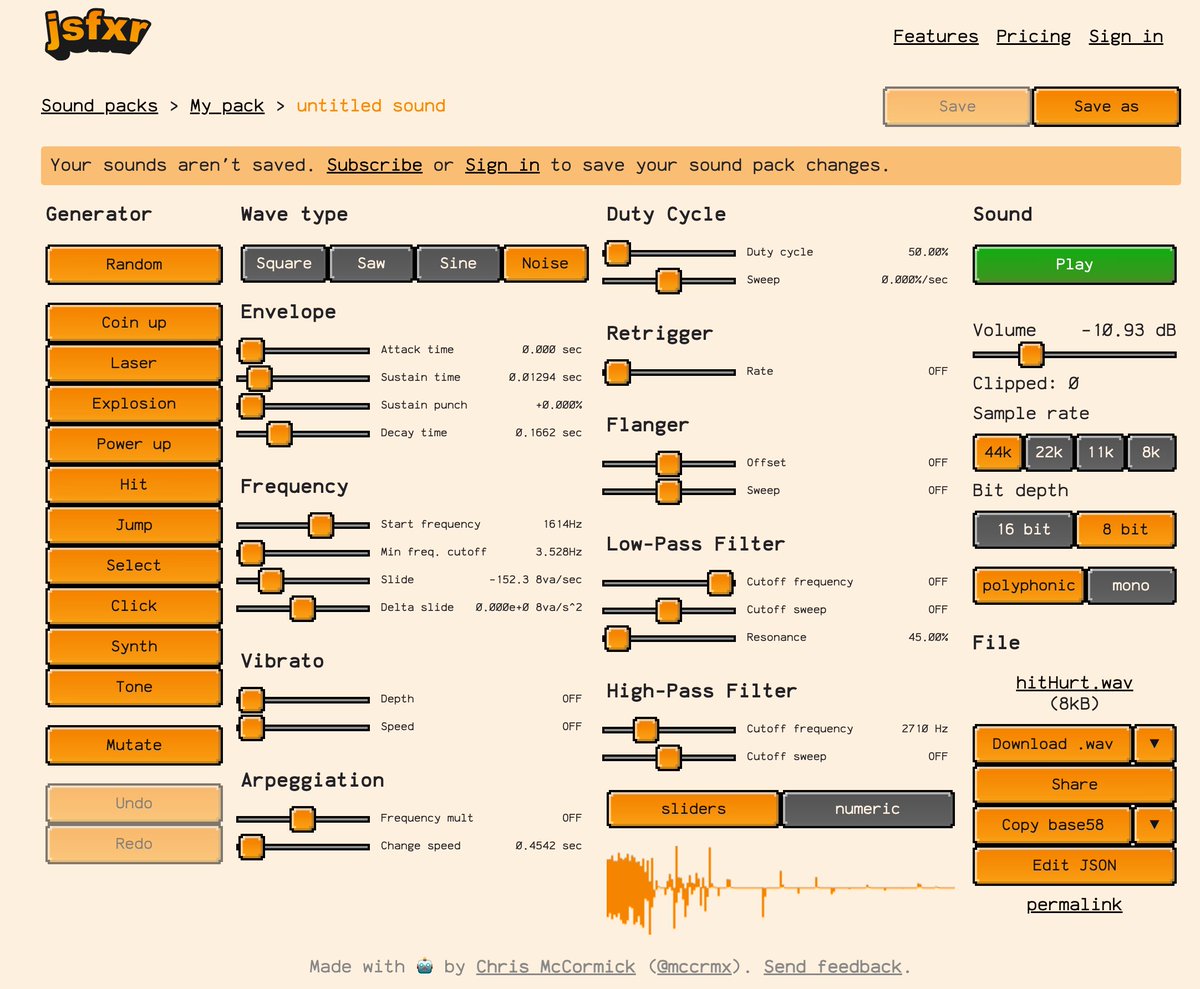Viewport: 1200px width, 989px height.
Task: Click the greyed-out Save button
Action: (x=957, y=106)
